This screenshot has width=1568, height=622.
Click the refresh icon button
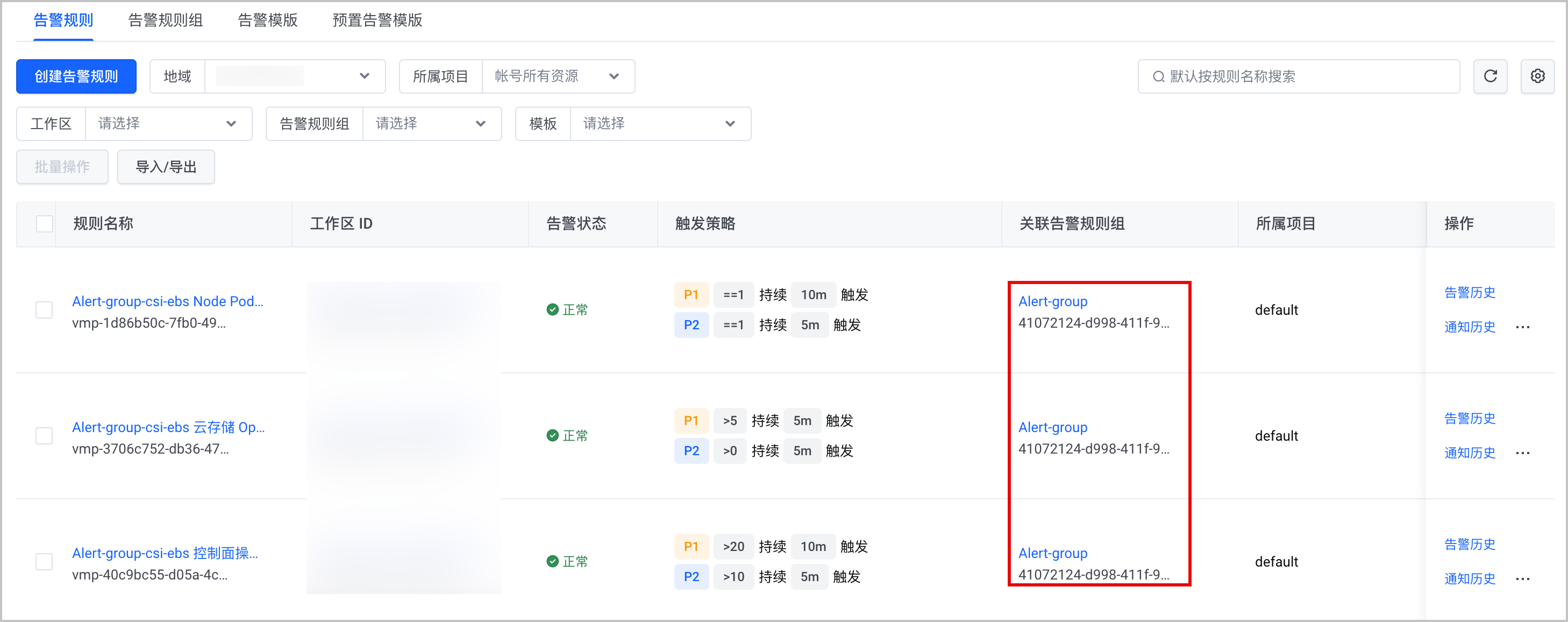coord(1489,76)
